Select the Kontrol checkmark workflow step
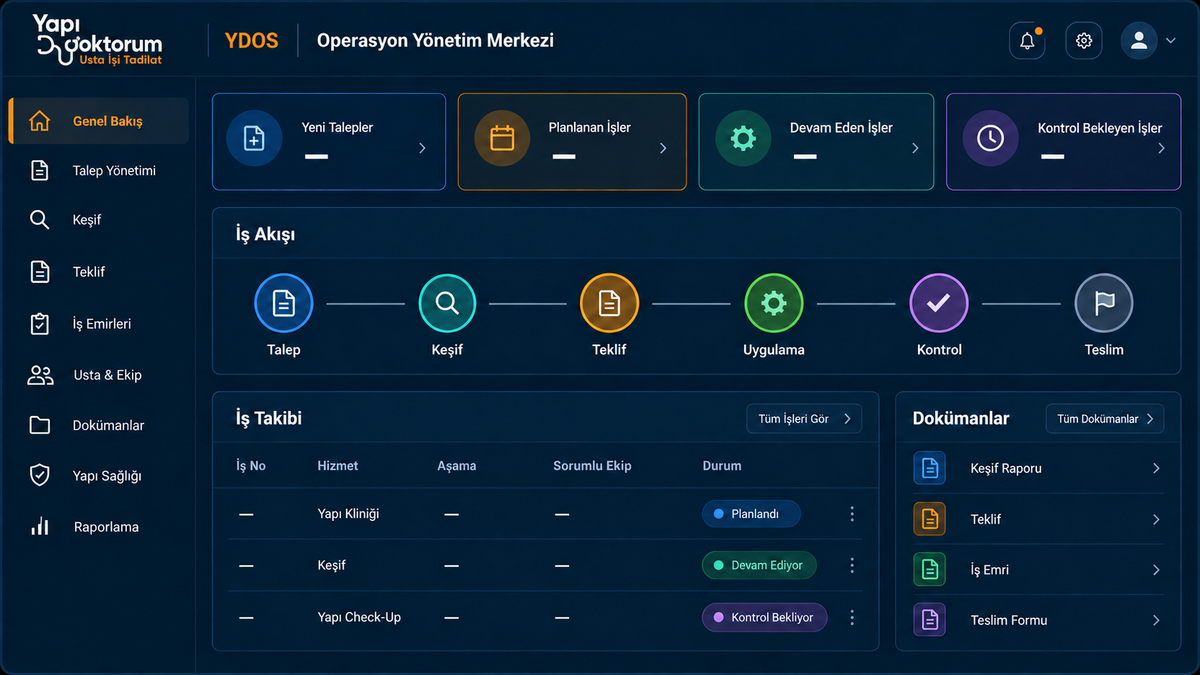This screenshot has height=675, width=1200. (939, 303)
